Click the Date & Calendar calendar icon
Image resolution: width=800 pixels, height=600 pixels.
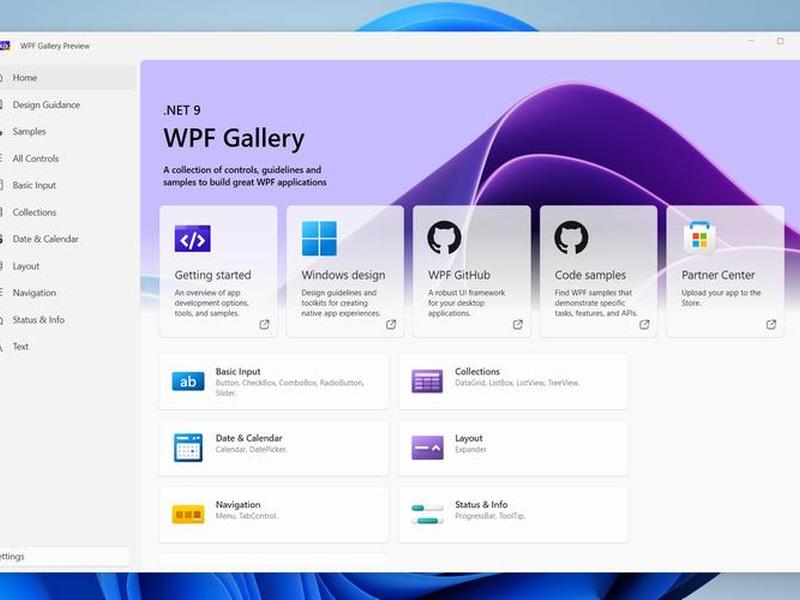188,447
